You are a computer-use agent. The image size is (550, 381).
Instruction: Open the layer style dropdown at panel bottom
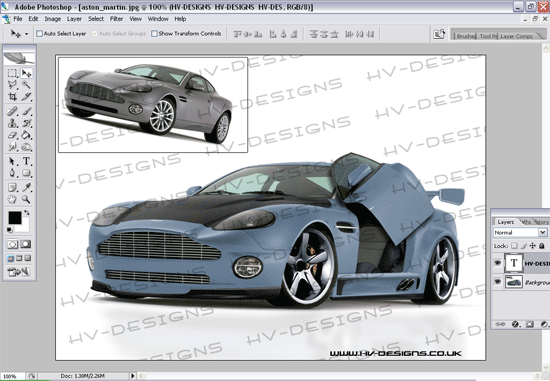pos(515,325)
